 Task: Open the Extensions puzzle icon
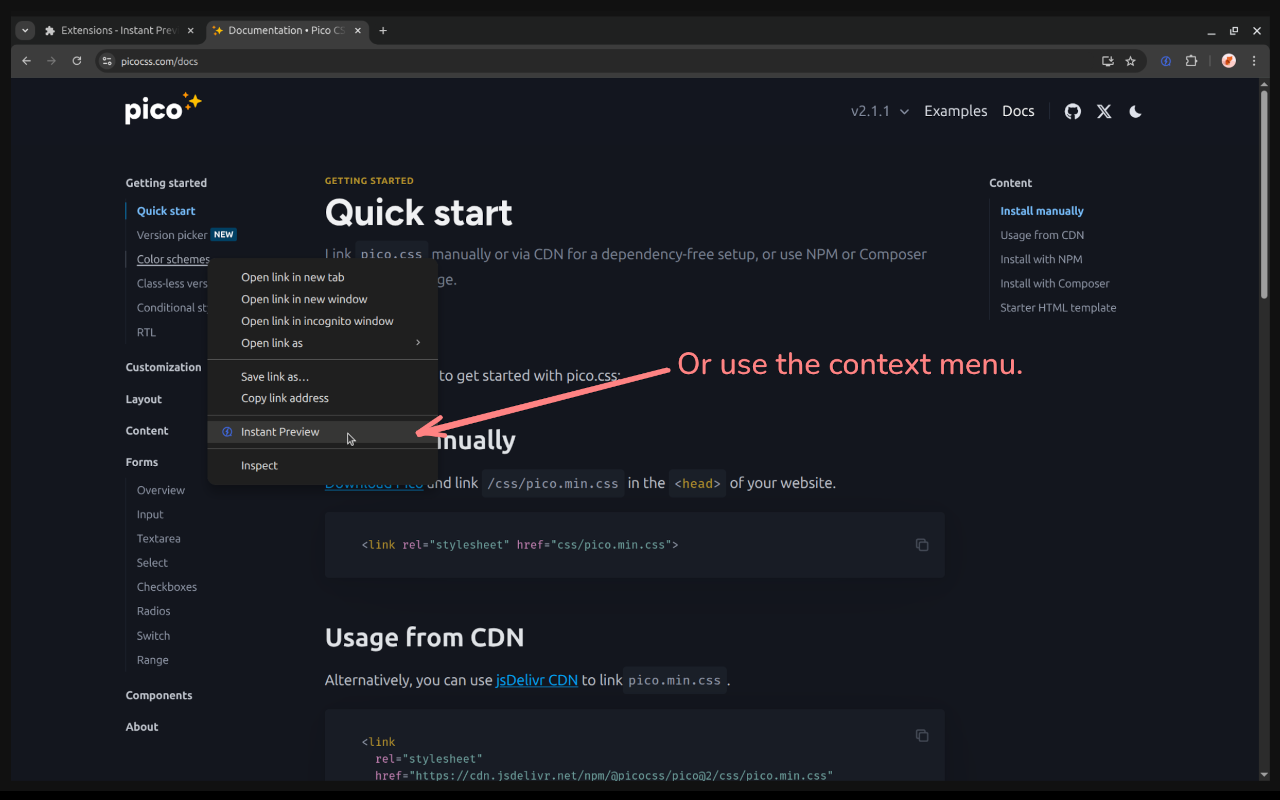coord(1191,61)
